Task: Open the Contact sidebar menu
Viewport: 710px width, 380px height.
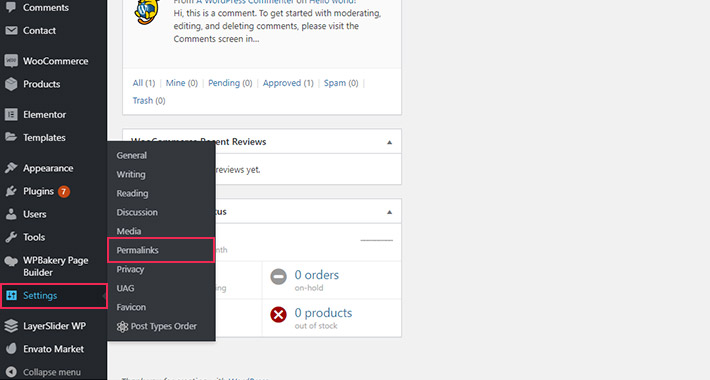Action: pos(39,30)
